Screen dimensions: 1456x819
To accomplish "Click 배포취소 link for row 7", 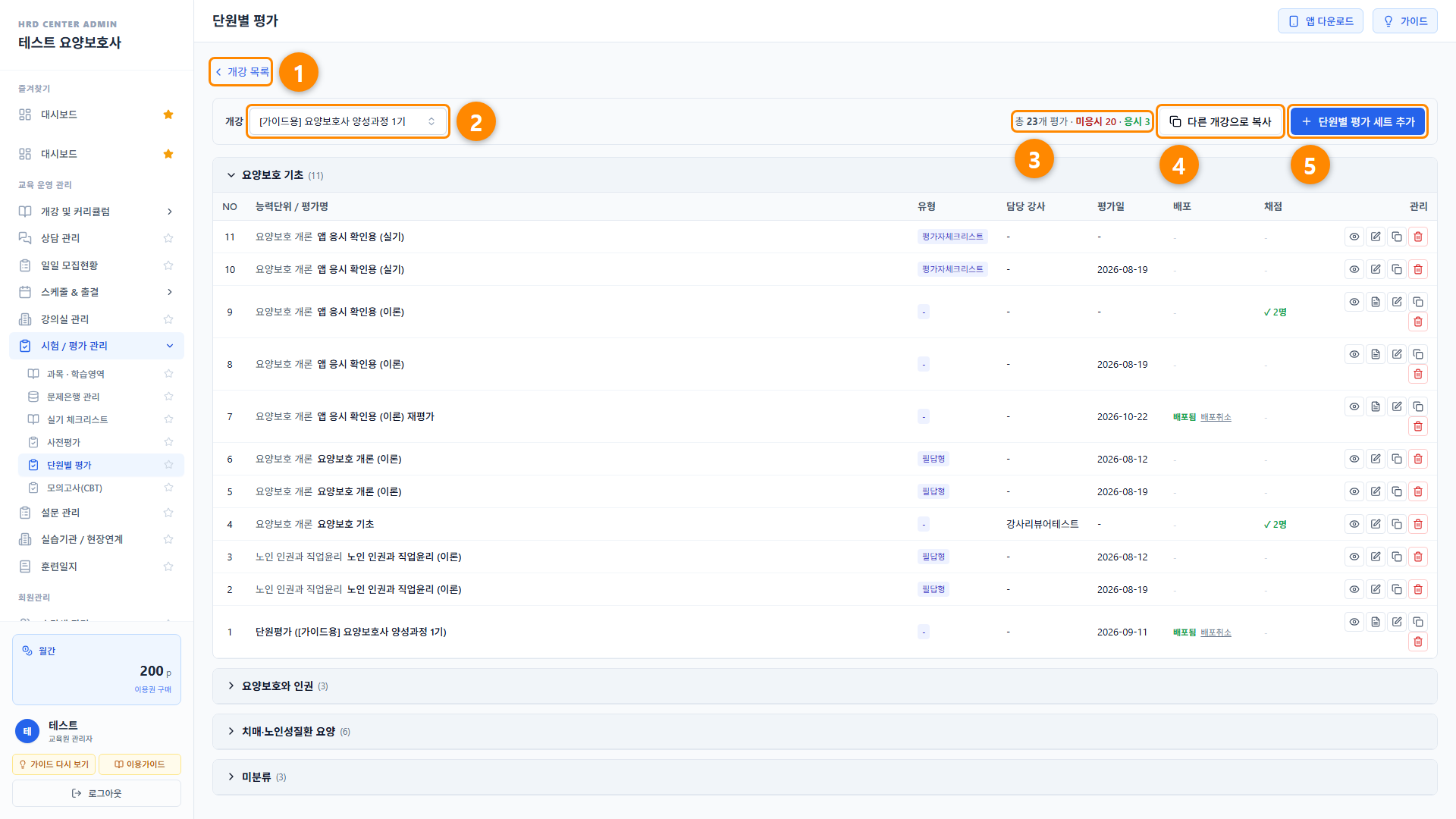I will pyautogui.click(x=1216, y=417).
